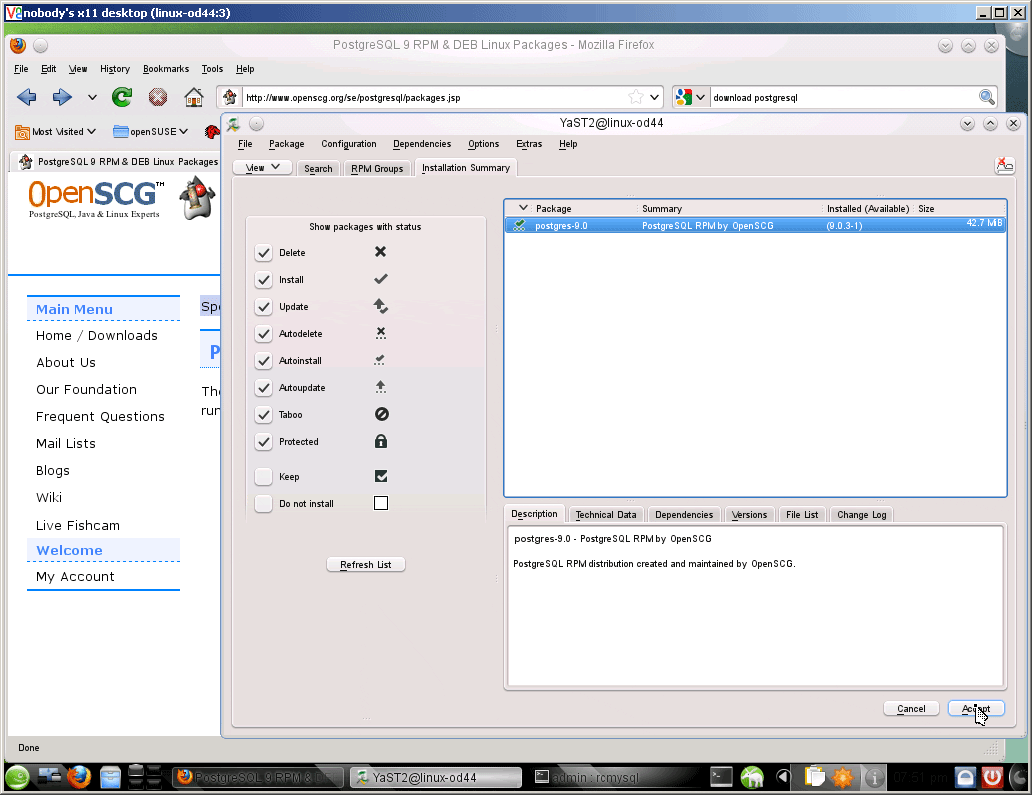Click the Firefox search input field

tap(844, 97)
